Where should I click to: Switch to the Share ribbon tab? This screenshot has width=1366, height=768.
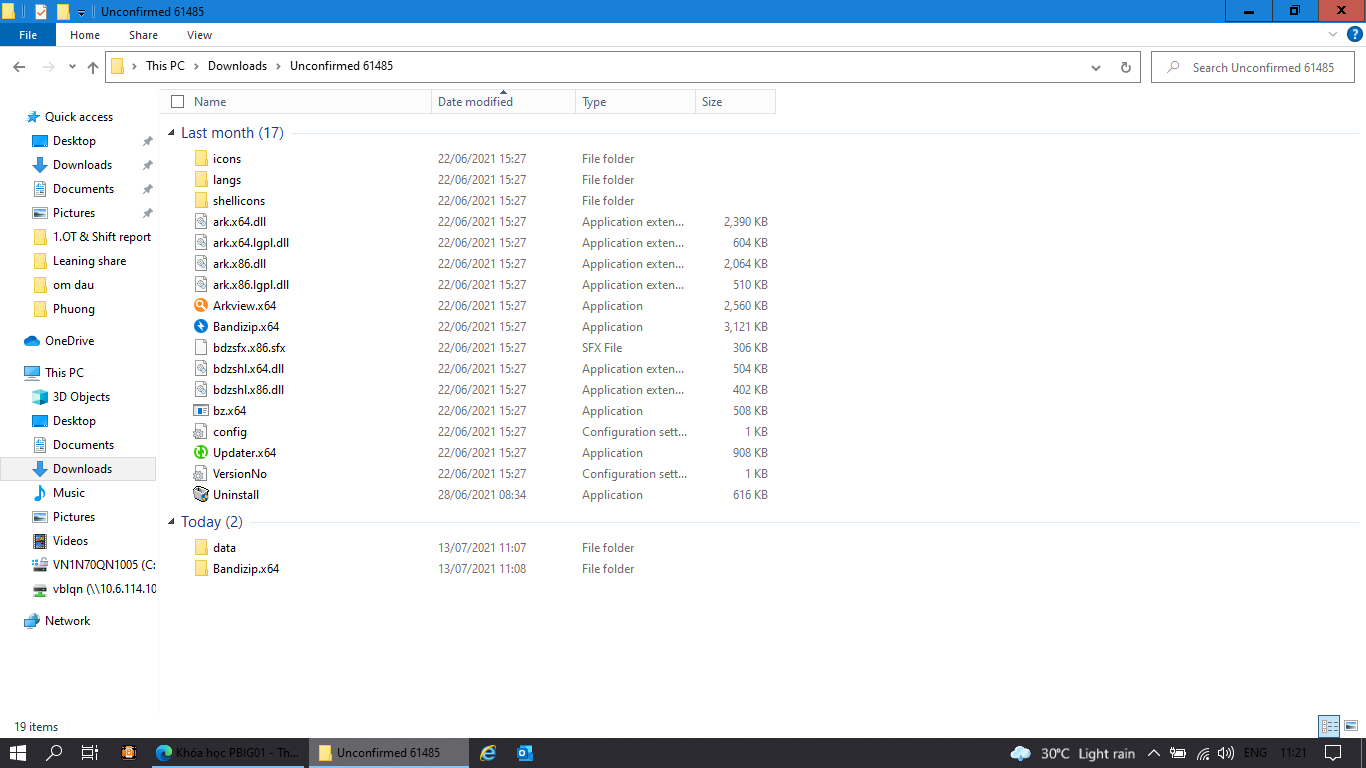143,35
